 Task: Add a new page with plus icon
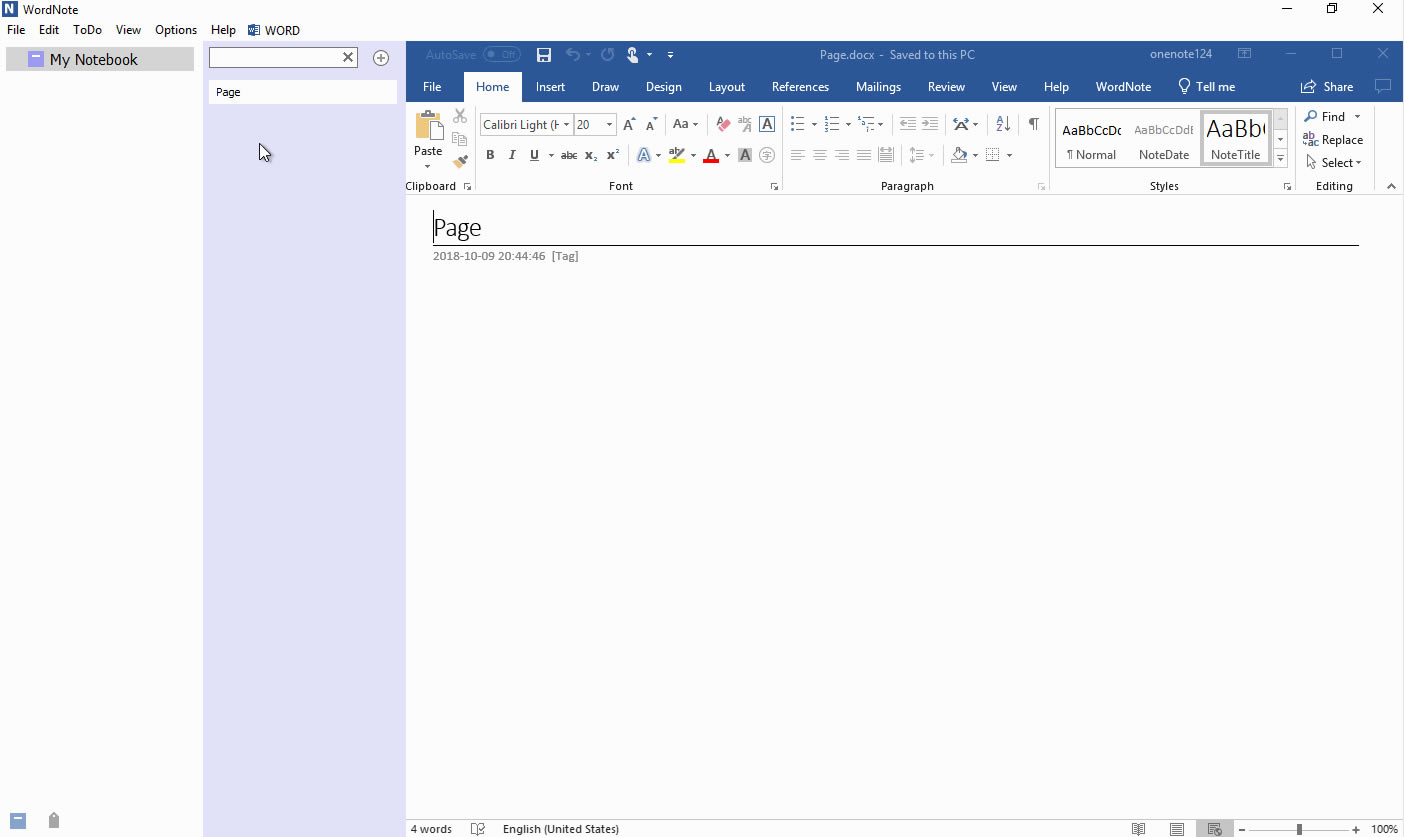(x=381, y=58)
